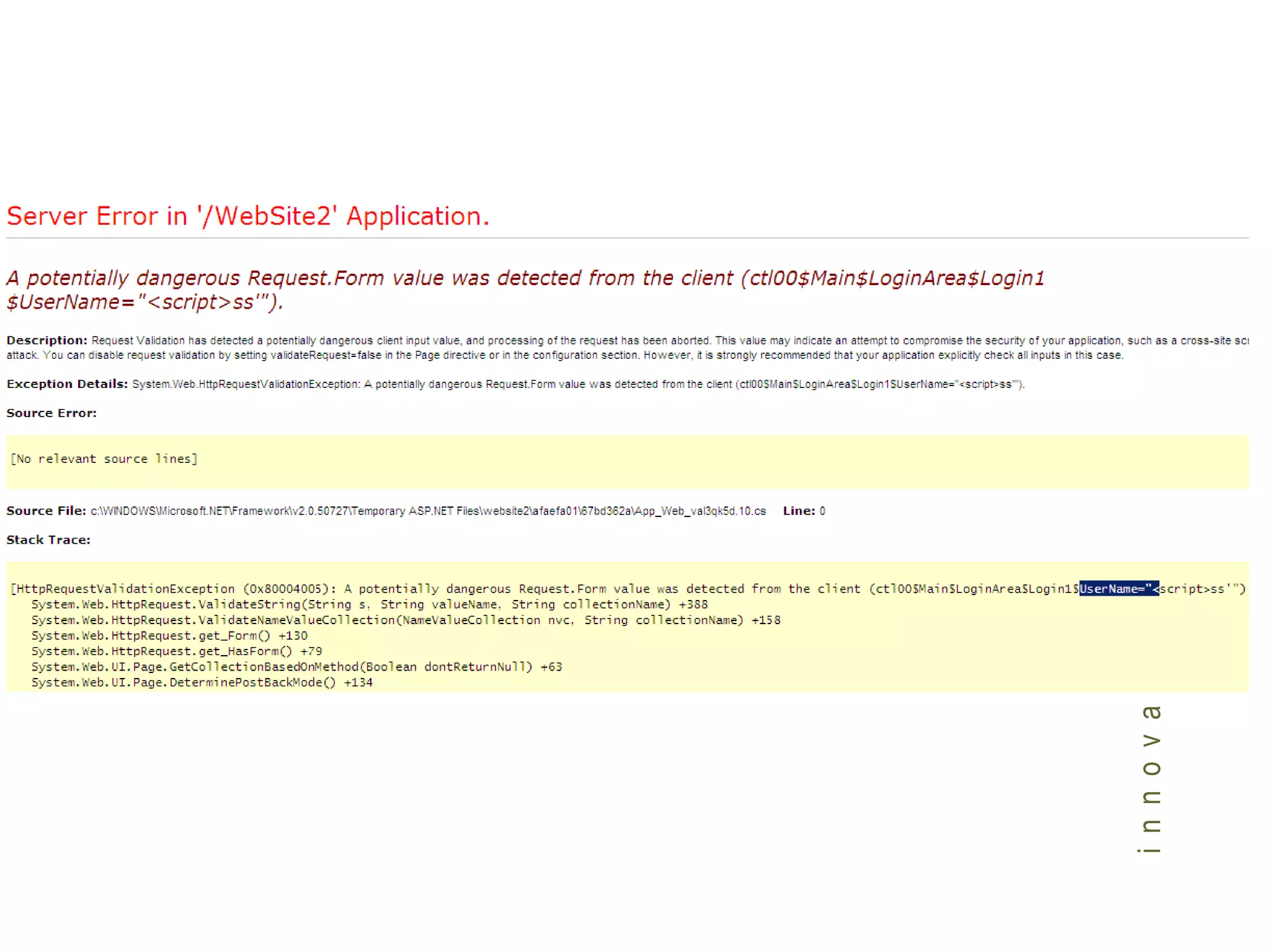Click the get_HasForm() +79 stack line
The height and width of the screenshot is (952, 1270).
pos(176,651)
